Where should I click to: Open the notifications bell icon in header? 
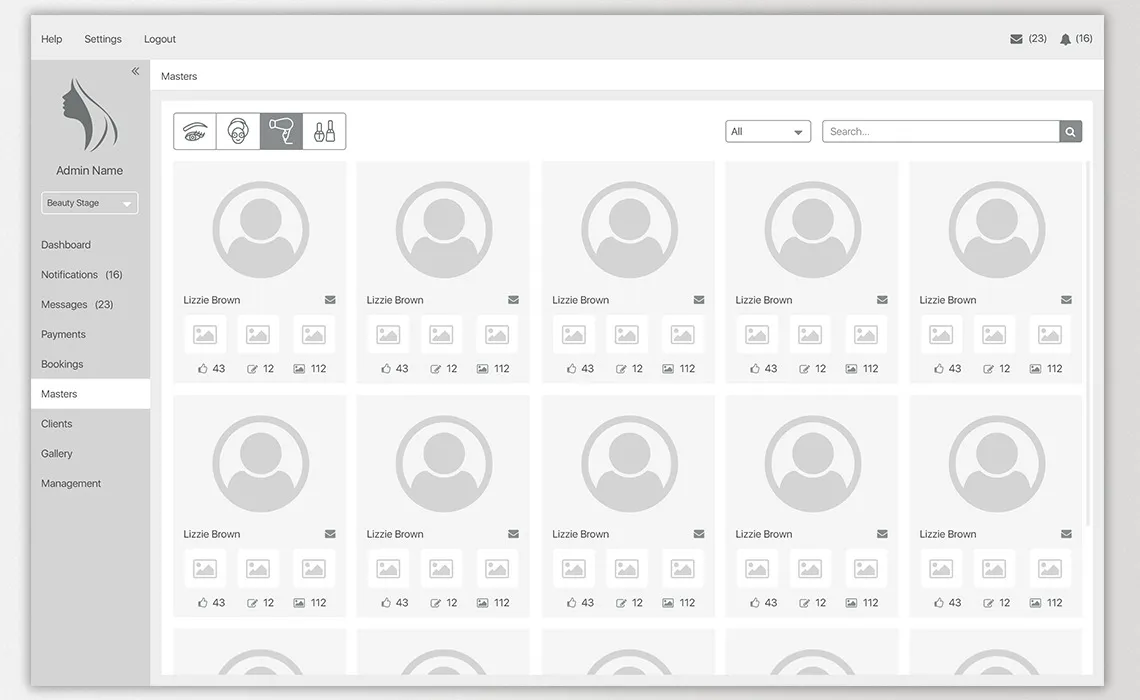[x=1065, y=39]
